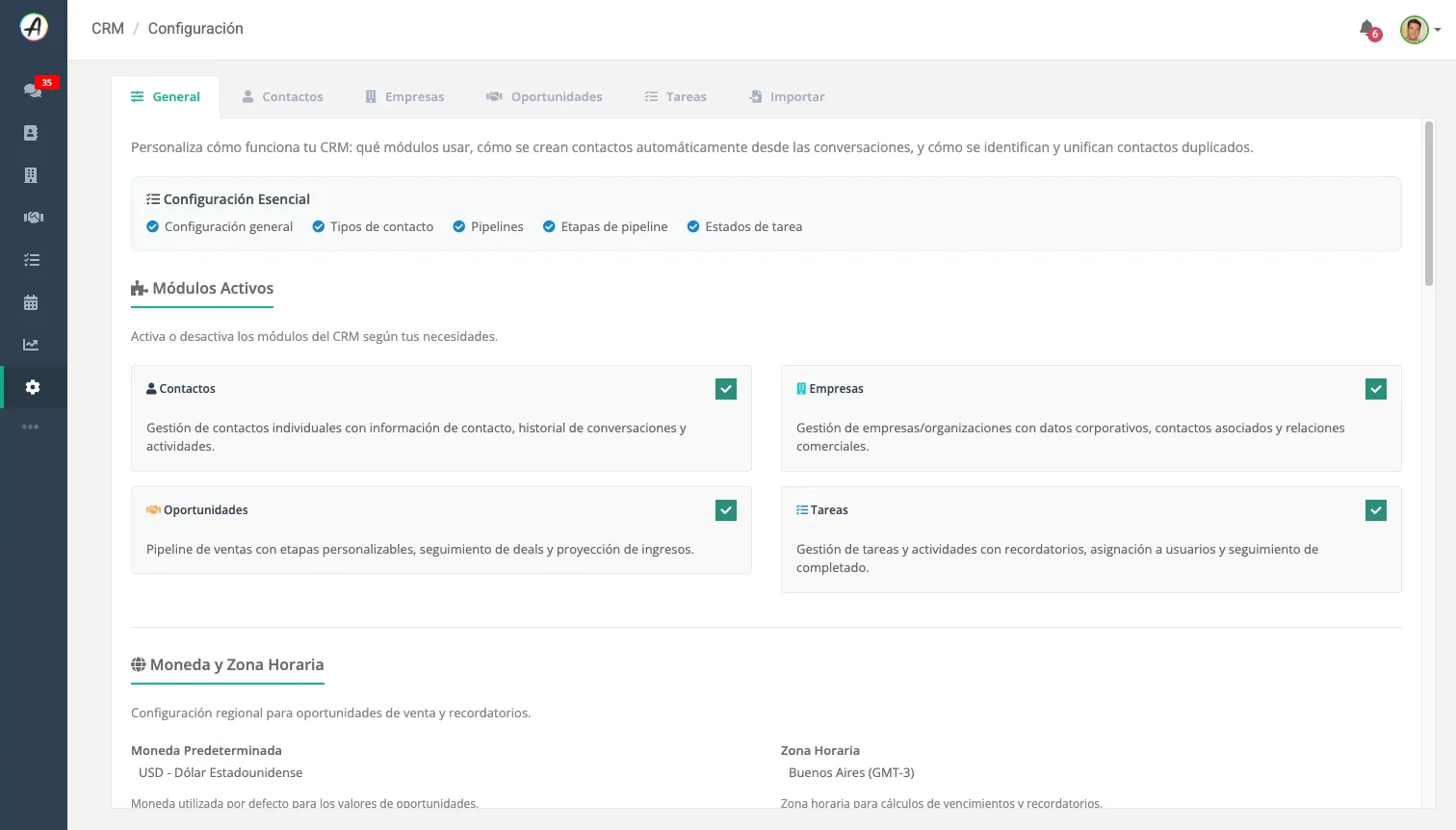Click the vertical page scrollbar
The image size is (1456, 830).
tap(1429, 204)
